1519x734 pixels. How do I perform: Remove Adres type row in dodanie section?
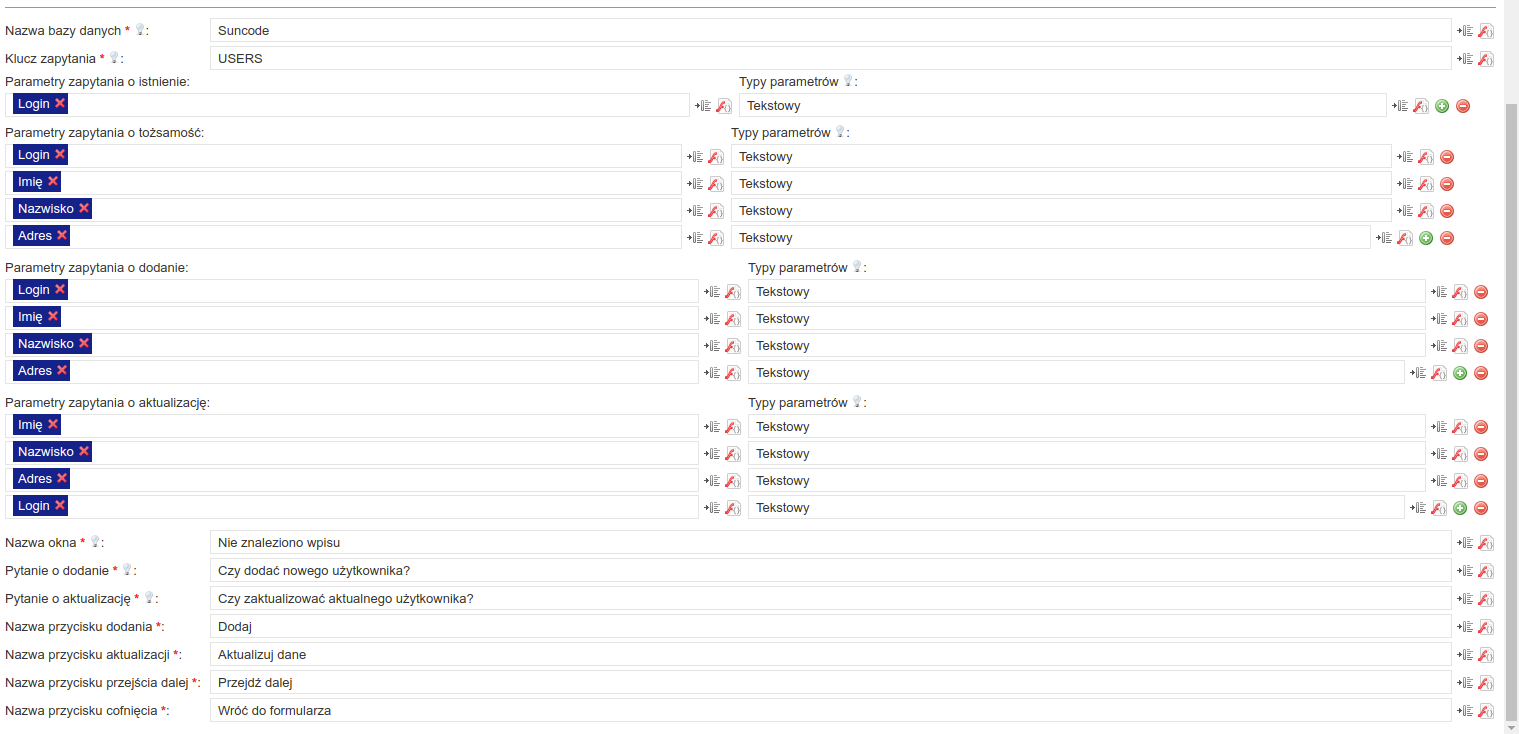click(1481, 373)
